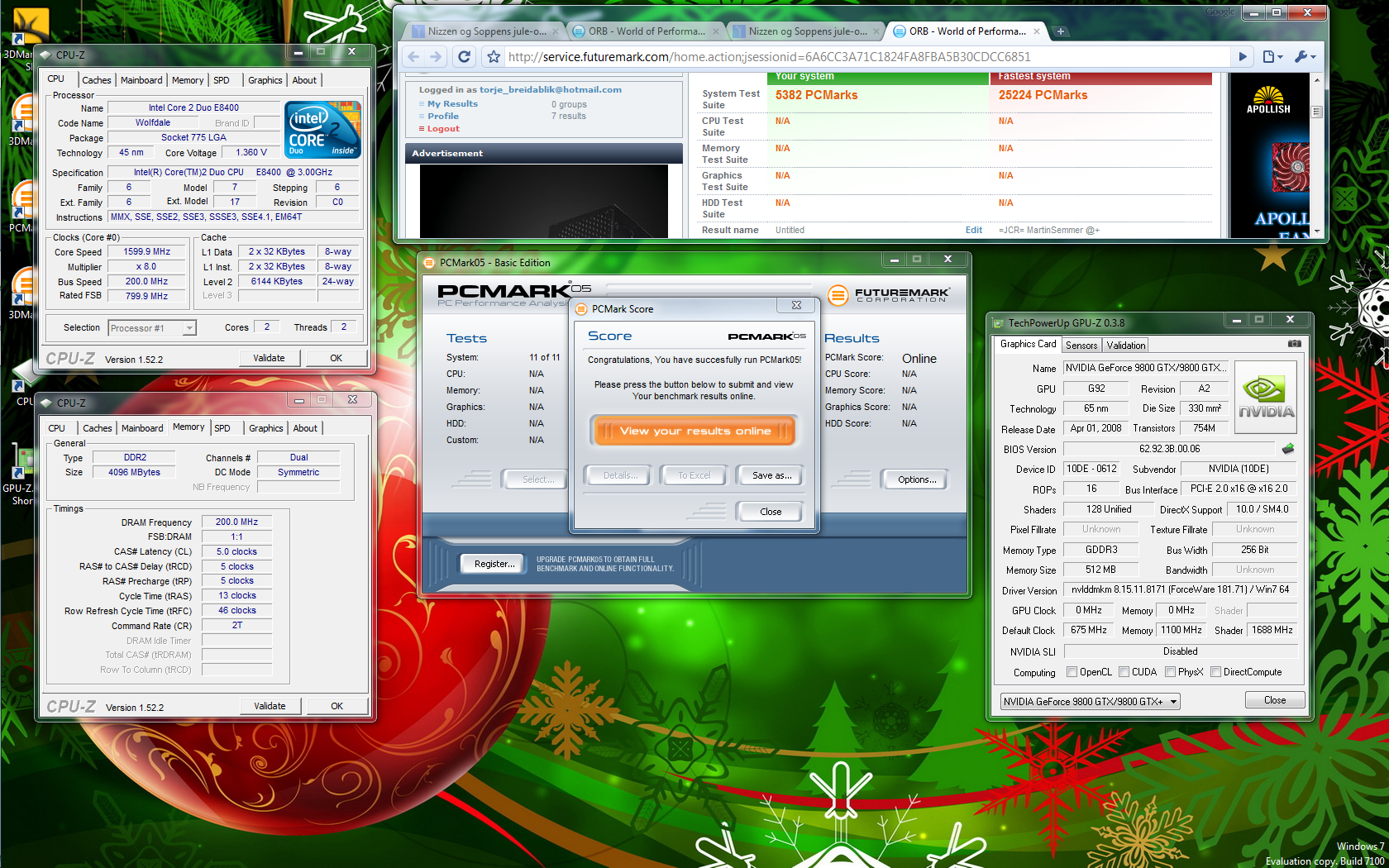Viewport: 1389px width, 868px height.
Task: Open a new Chrome tab with plus button
Action: [1061, 31]
